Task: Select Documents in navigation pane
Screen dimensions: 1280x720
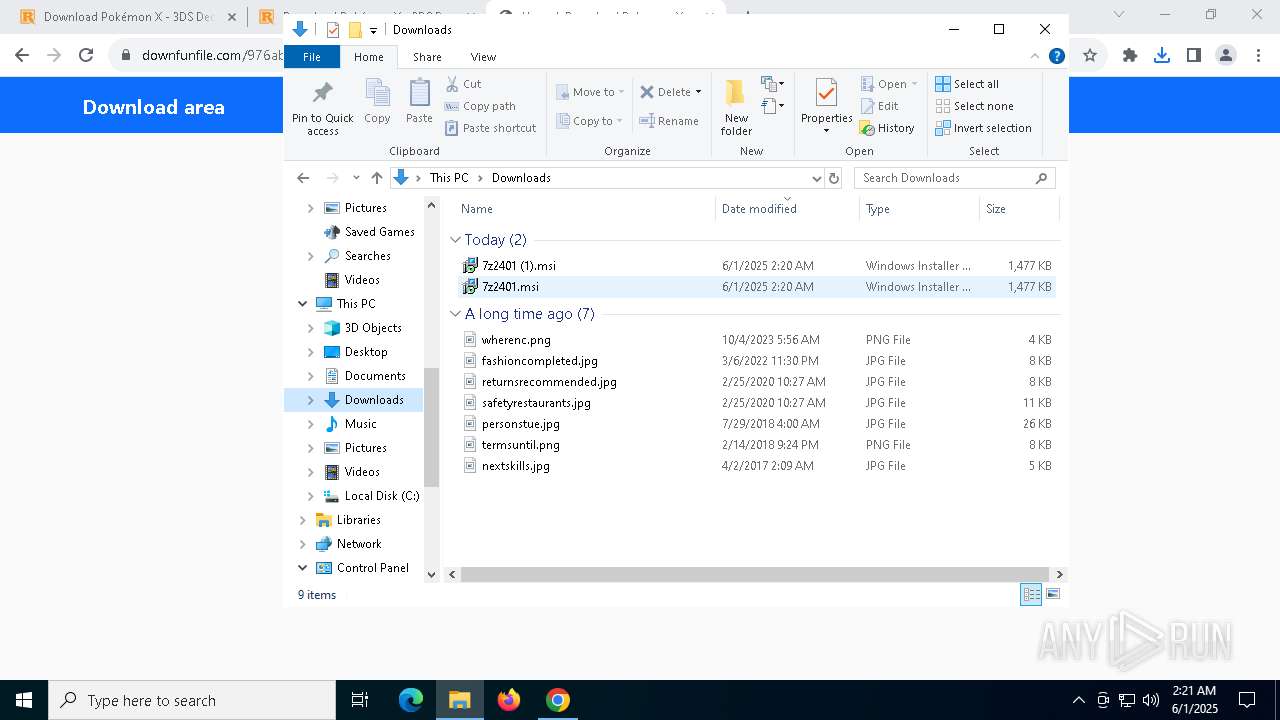Action: point(375,376)
